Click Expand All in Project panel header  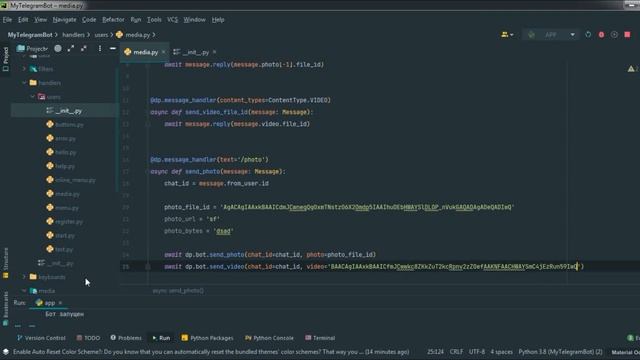(71, 49)
